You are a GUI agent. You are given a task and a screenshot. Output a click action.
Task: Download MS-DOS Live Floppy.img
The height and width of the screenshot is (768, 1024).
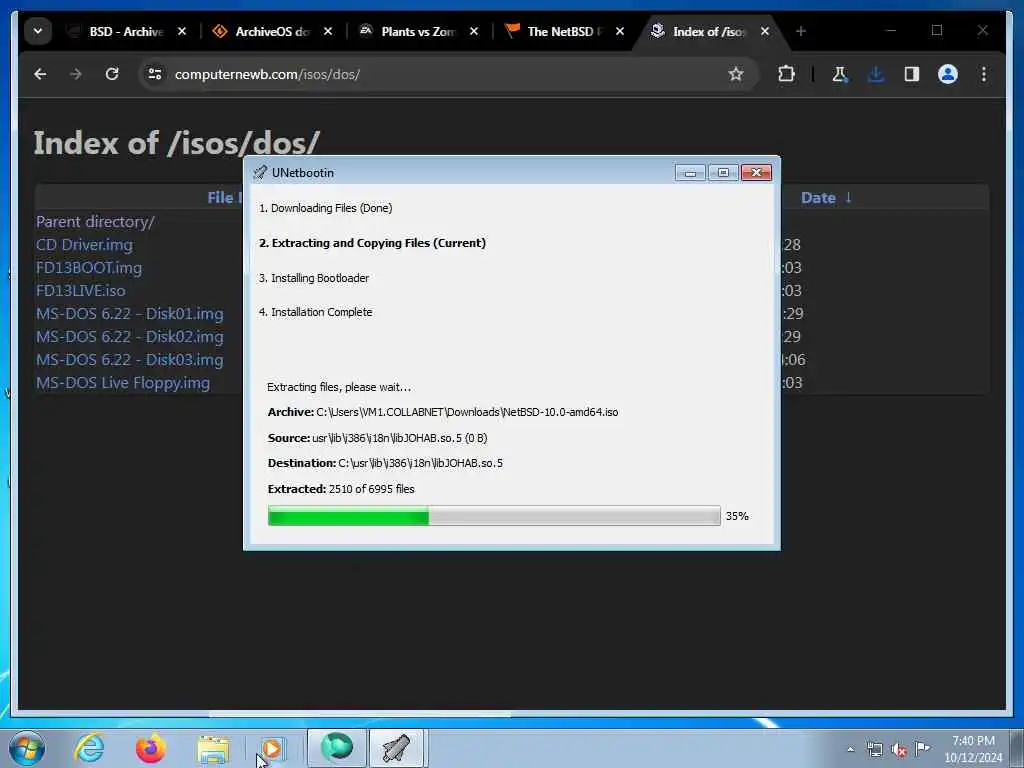(x=123, y=383)
